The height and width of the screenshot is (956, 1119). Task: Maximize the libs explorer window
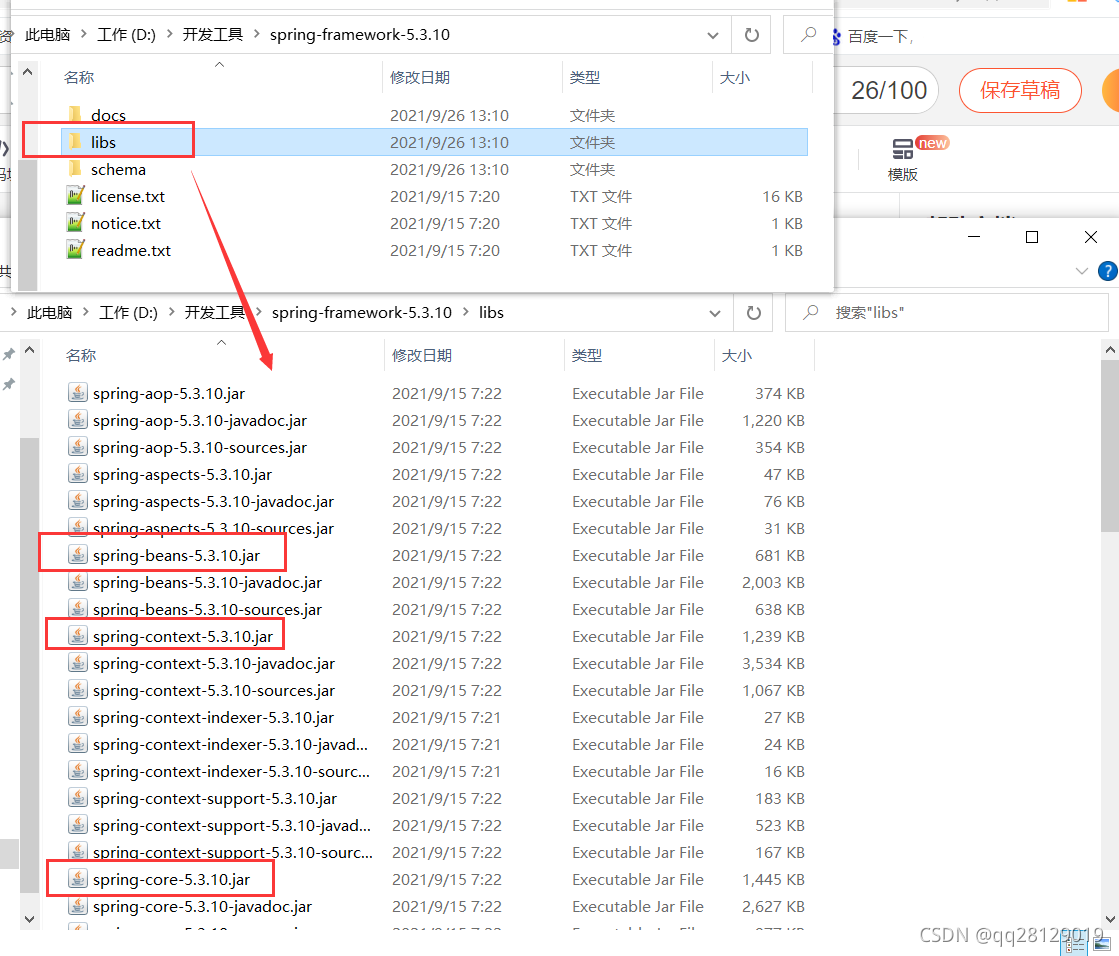click(x=1032, y=237)
